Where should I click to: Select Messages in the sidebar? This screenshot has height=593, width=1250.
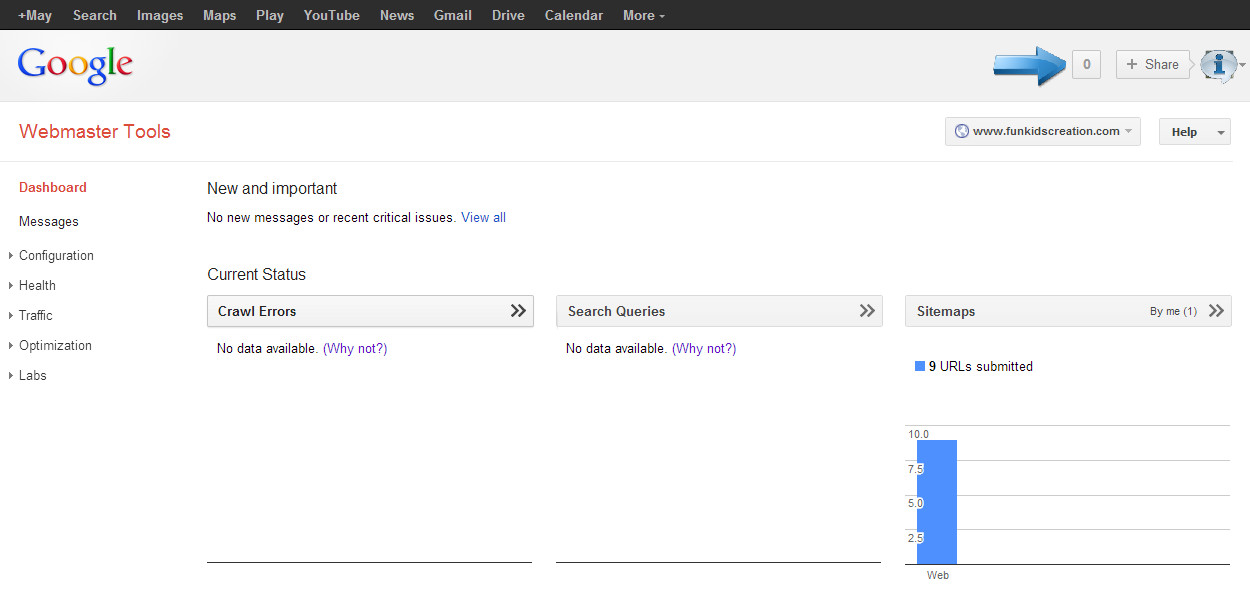point(49,221)
